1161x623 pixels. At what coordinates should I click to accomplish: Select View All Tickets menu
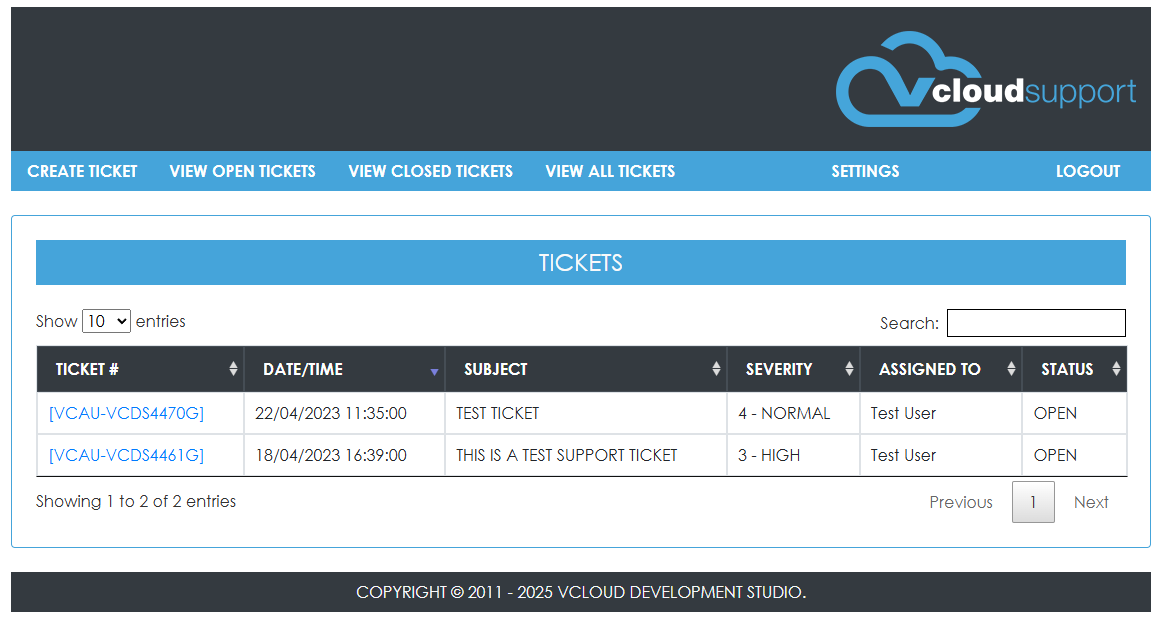(x=610, y=171)
